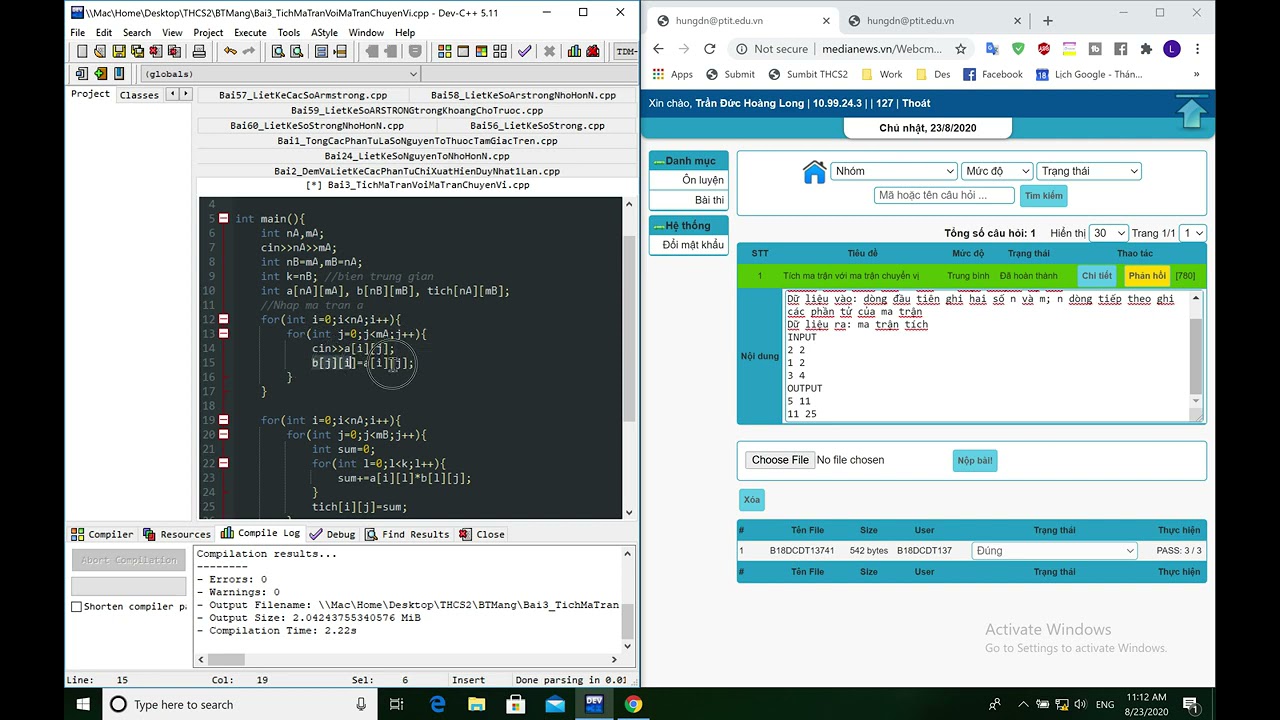1280x720 pixels.
Task: Open the Nhóm dropdown filter
Action: click(894, 171)
